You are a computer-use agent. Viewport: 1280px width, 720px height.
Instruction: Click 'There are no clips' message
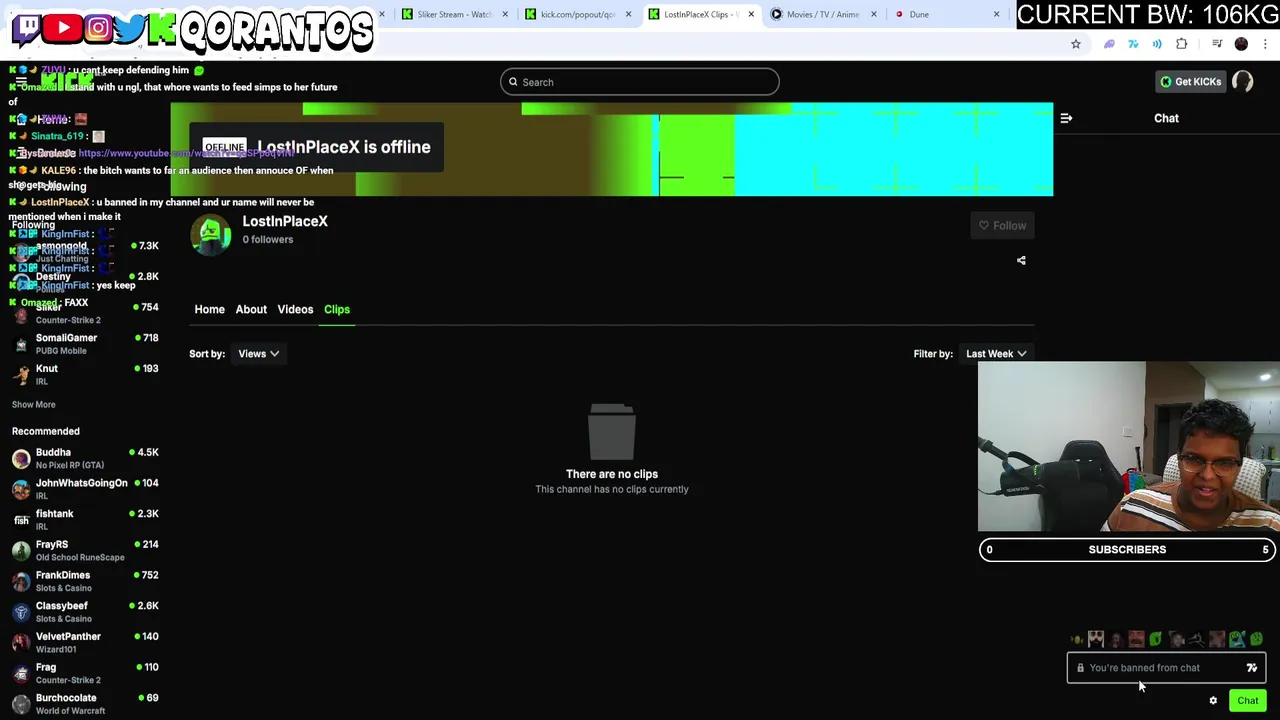coord(612,474)
